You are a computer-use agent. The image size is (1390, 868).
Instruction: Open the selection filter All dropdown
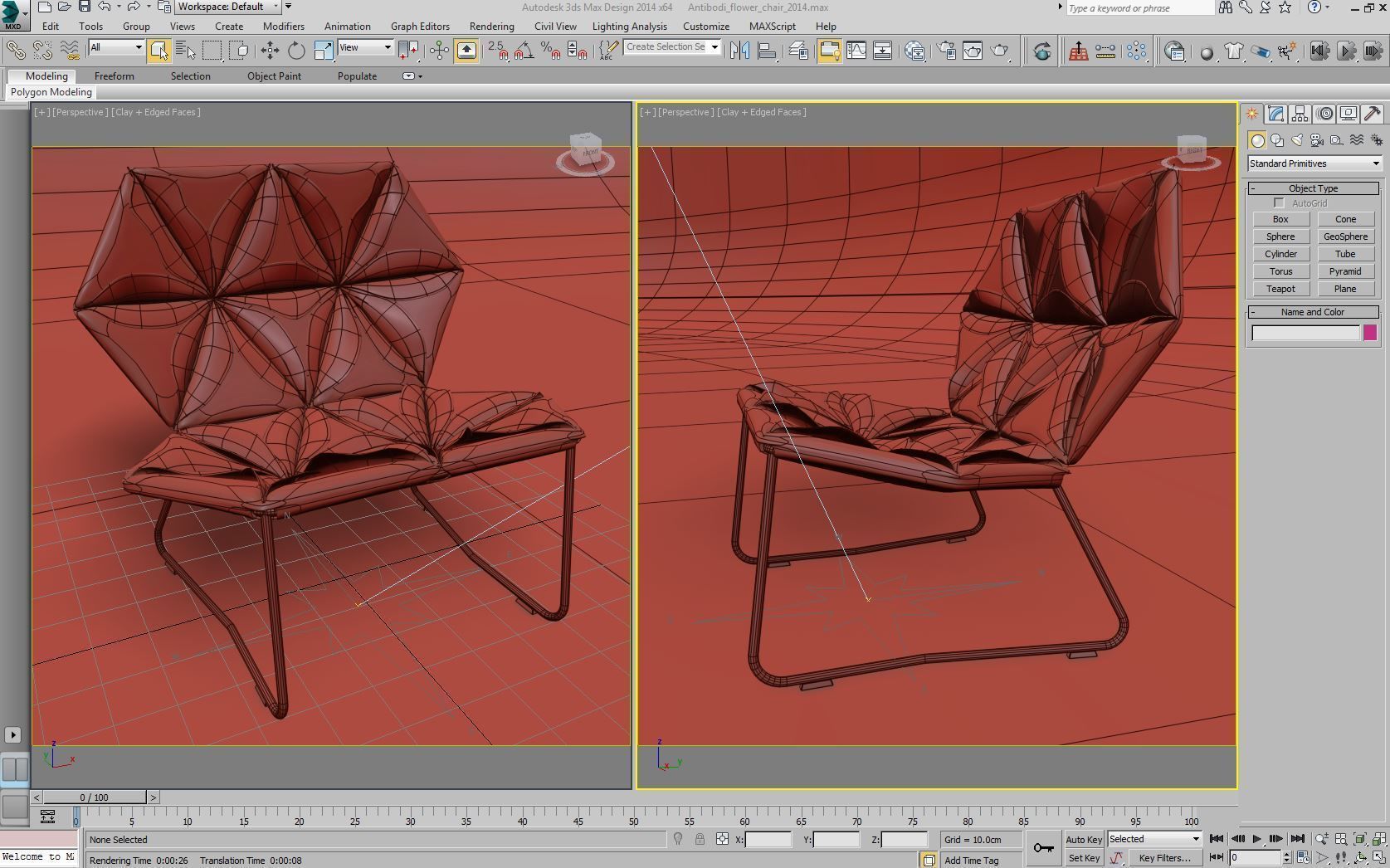[x=116, y=47]
